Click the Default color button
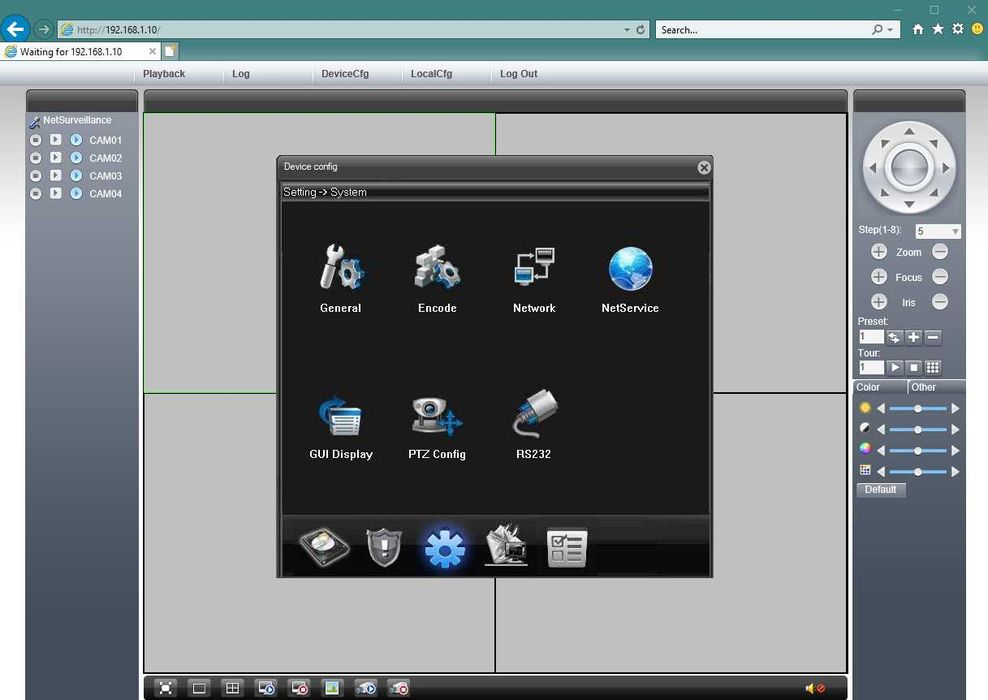988x700 pixels. (880, 490)
